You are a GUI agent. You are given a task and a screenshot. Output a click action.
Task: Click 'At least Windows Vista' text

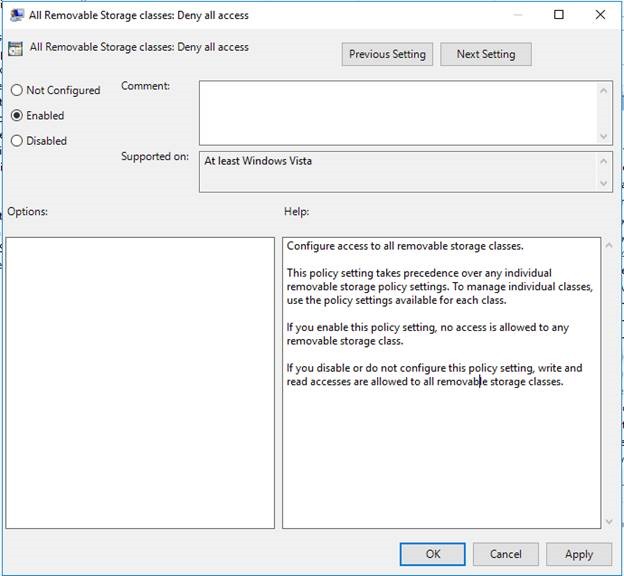[x=258, y=161]
